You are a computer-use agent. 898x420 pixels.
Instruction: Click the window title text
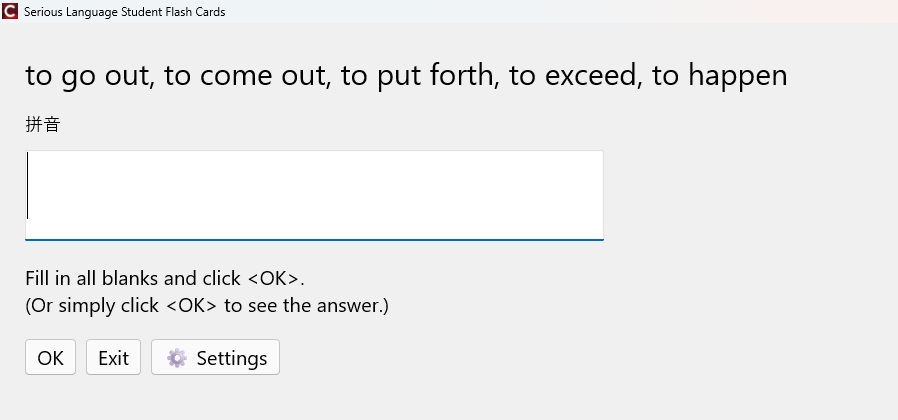click(x=124, y=12)
